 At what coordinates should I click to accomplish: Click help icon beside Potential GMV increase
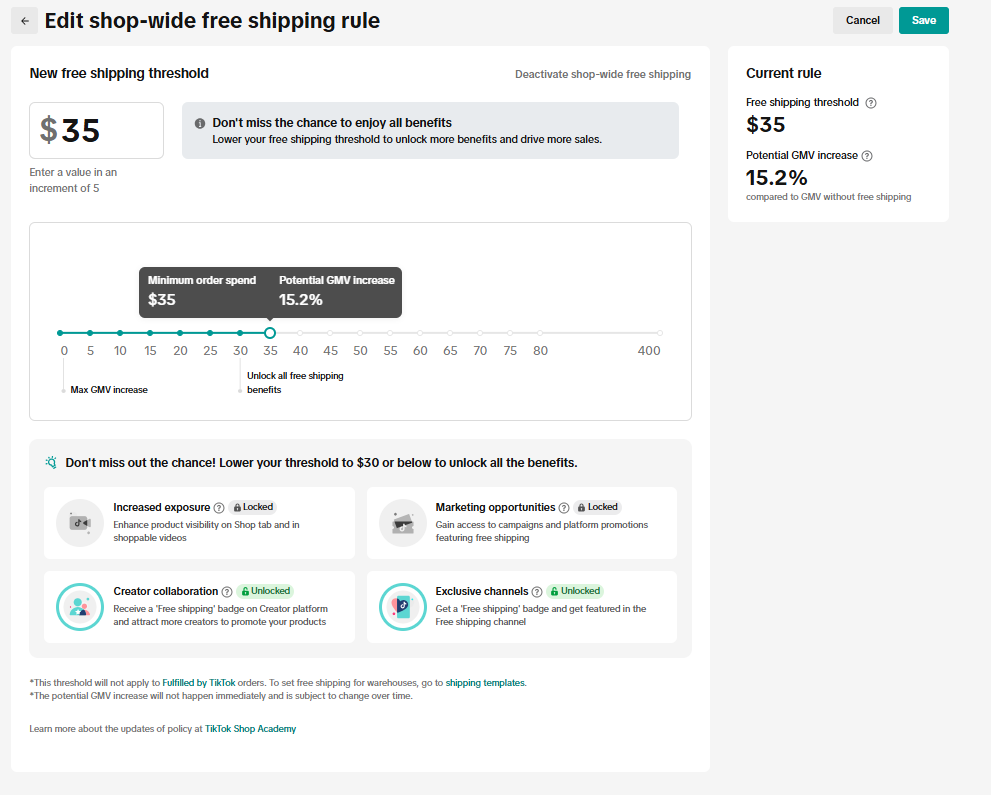point(867,156)
